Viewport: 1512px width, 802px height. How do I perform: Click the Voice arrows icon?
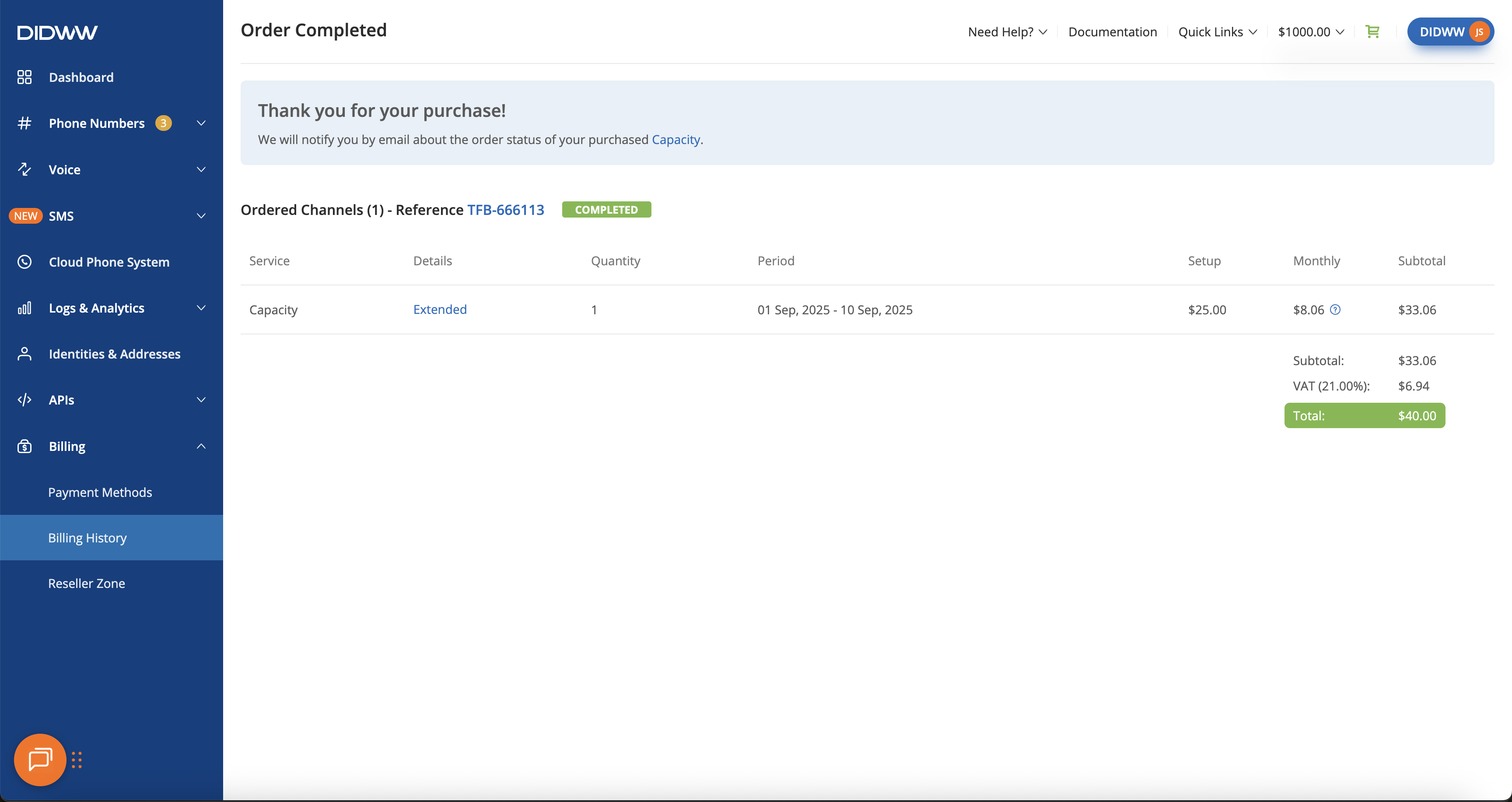(x=24, y=169)
